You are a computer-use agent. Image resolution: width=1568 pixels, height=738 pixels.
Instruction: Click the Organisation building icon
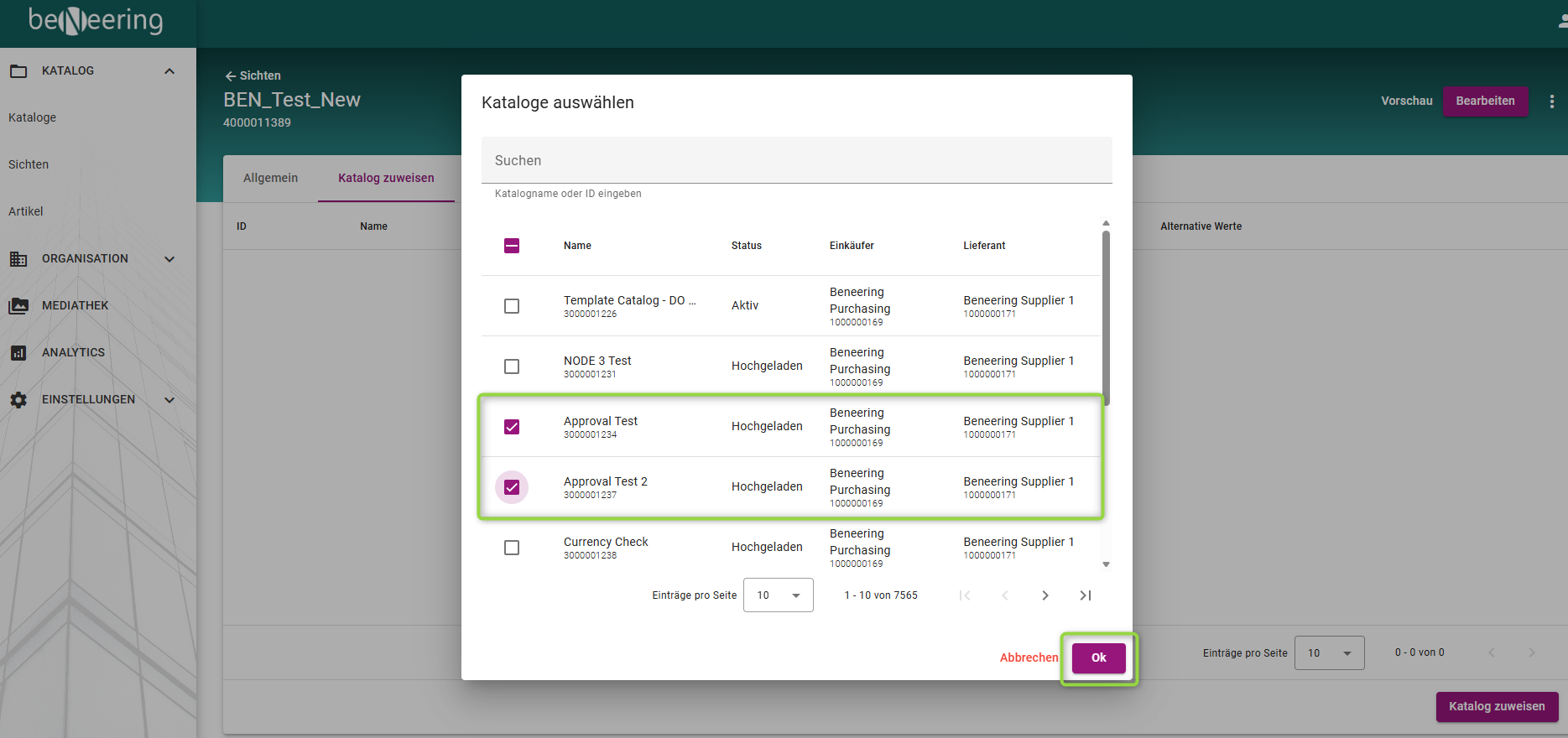pos(18,259)
